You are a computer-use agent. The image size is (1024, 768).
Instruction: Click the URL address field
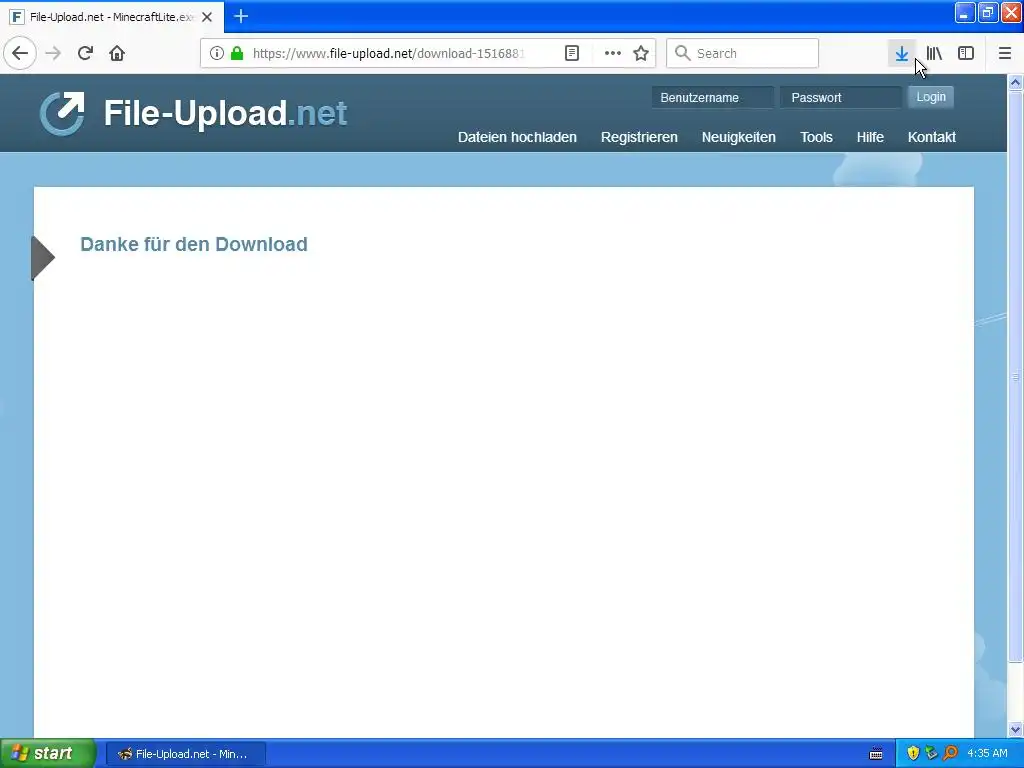coord(389,53)
